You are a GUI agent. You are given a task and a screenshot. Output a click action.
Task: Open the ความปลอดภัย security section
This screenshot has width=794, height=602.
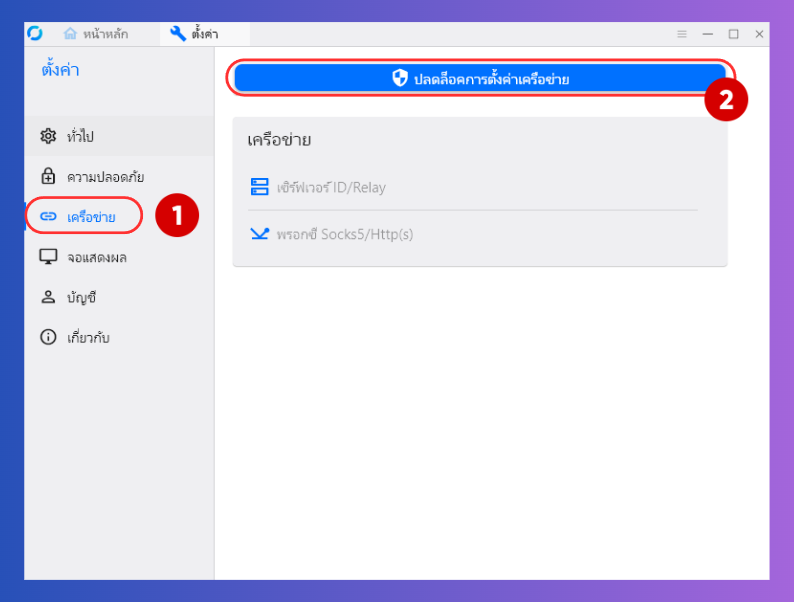coord(119,177)
